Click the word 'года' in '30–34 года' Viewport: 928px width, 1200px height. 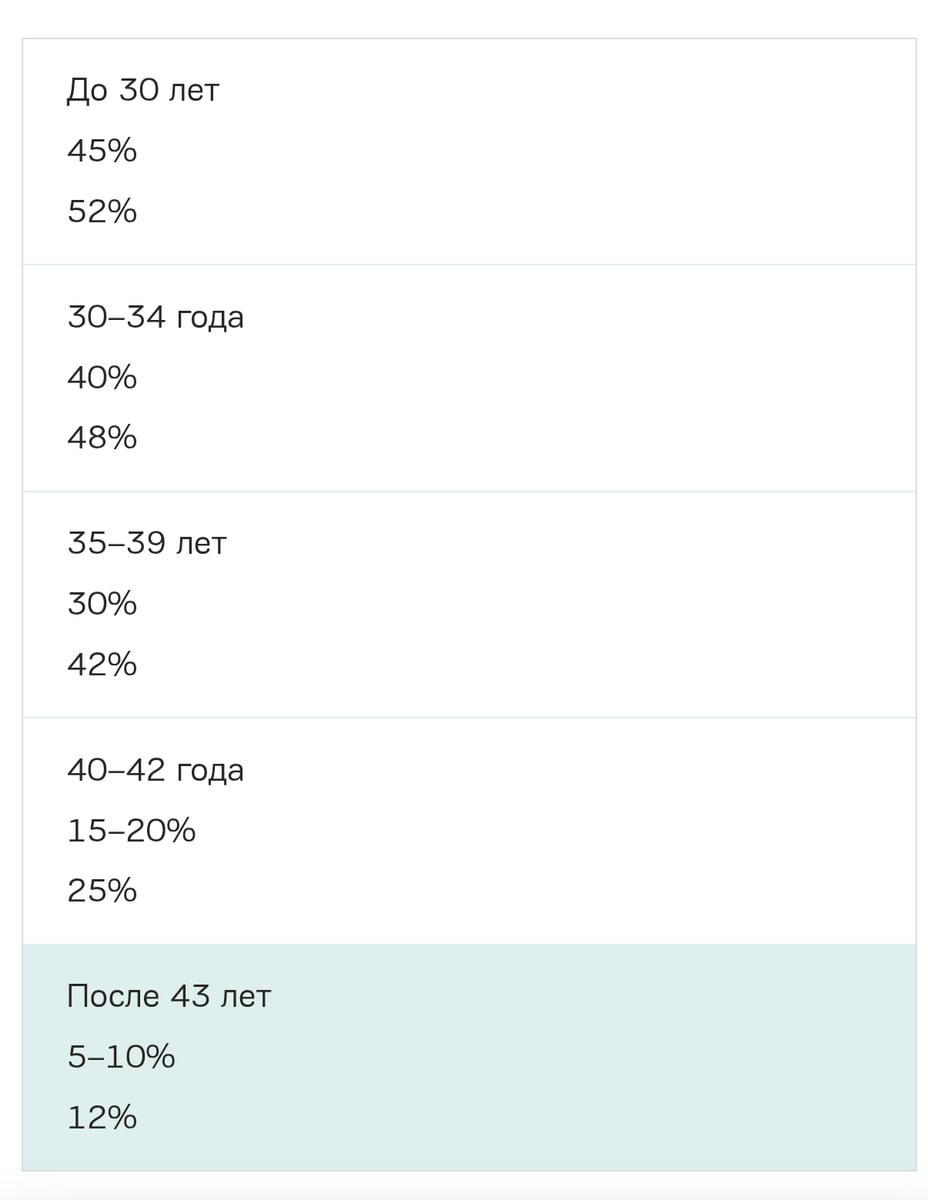coord(210,320)
